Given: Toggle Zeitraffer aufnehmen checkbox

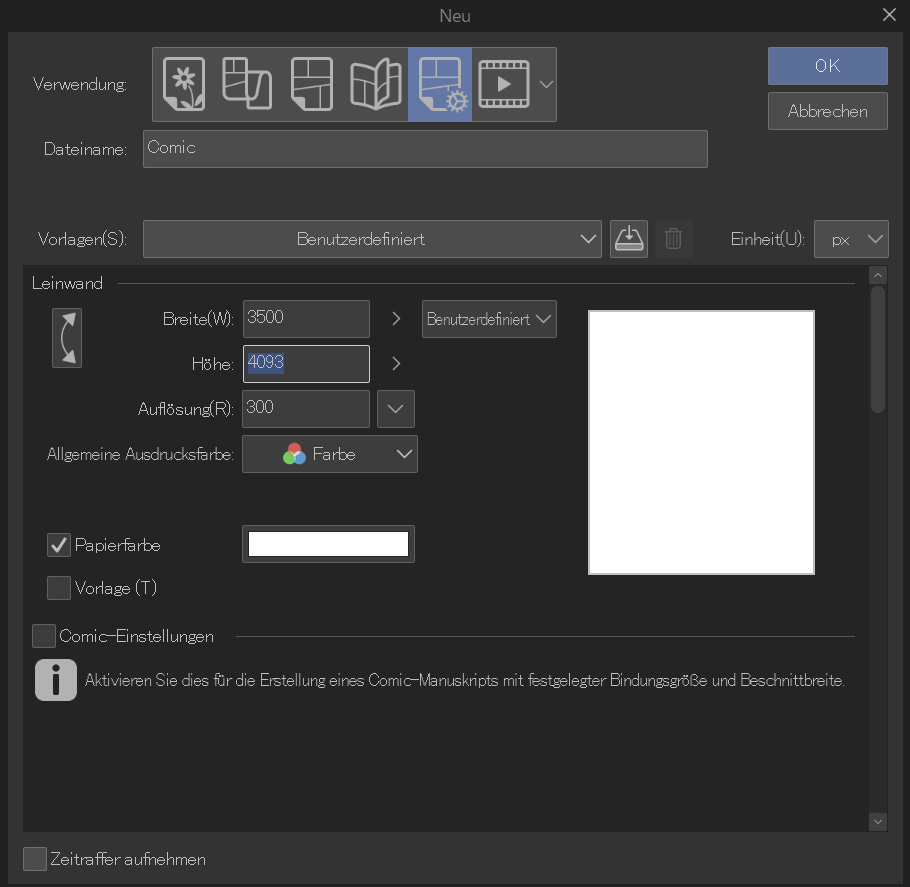Looking at the screenshot, I should click(x=35, y=859).
